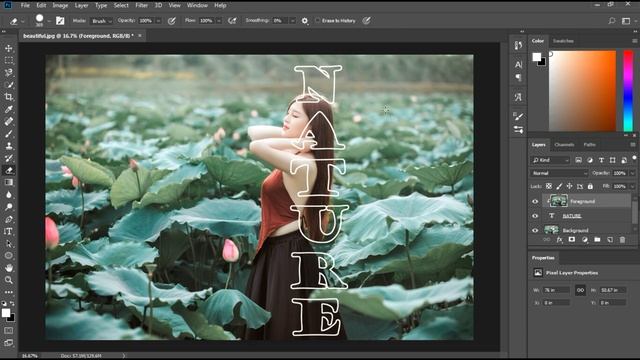
Task: Switch to the Channels tab
Action: pos(564,144)
